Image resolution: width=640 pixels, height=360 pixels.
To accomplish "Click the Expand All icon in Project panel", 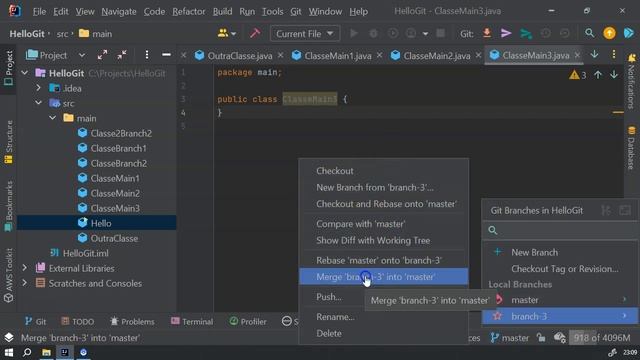I will (x=102, y=55).
